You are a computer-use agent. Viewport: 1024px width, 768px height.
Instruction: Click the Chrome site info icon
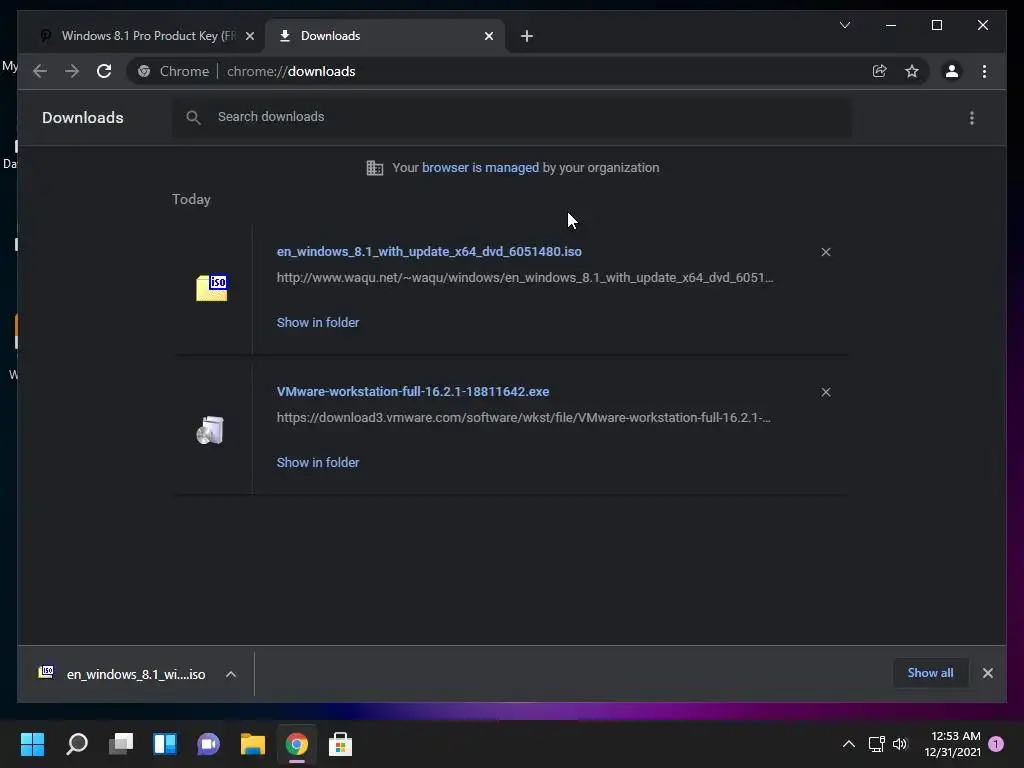tap(144, 71)
